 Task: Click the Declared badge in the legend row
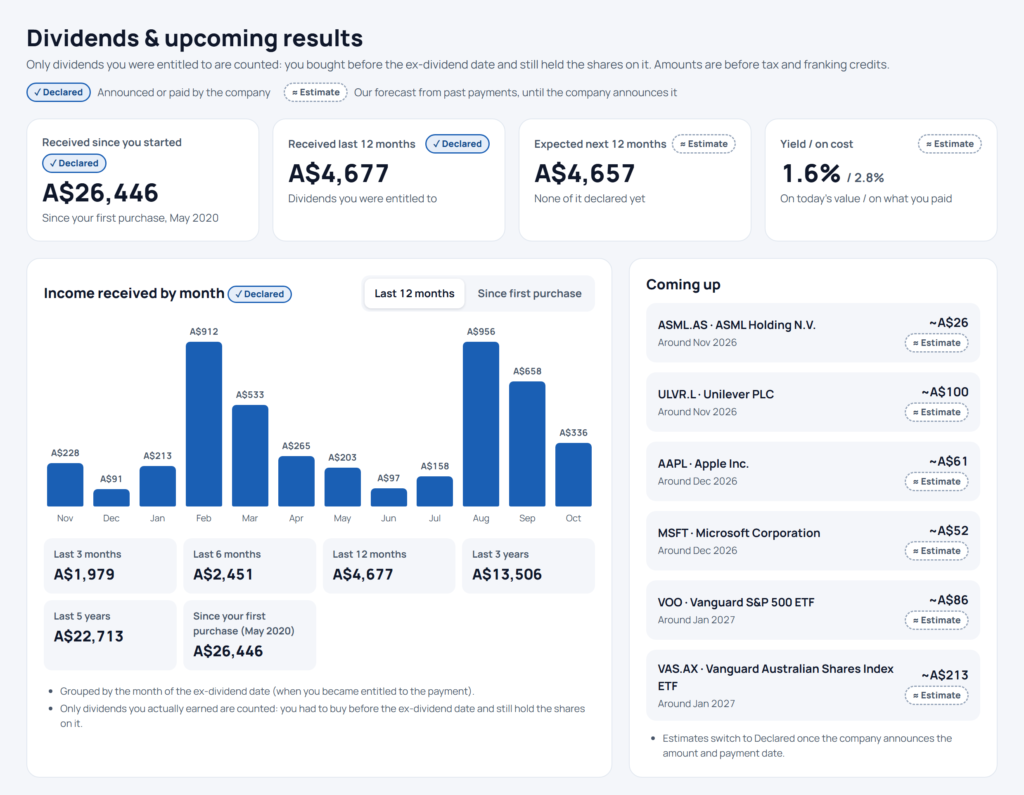59,92
